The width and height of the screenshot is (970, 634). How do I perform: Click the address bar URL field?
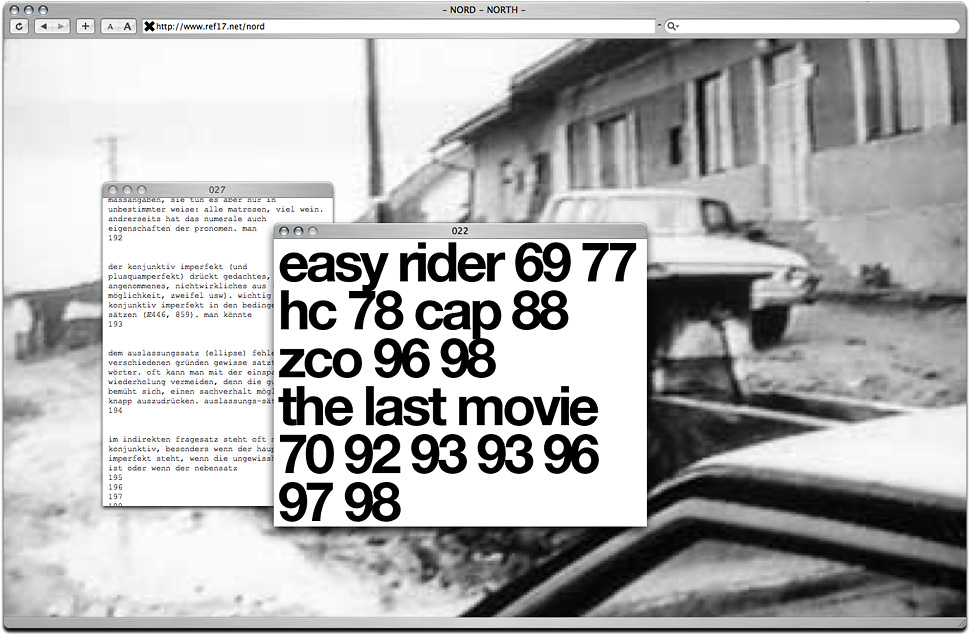click(400, 26)
